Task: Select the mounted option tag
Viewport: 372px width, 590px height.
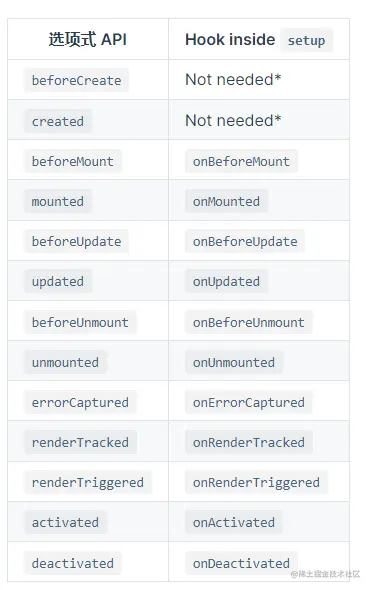Action: click(x=58, y=201)
